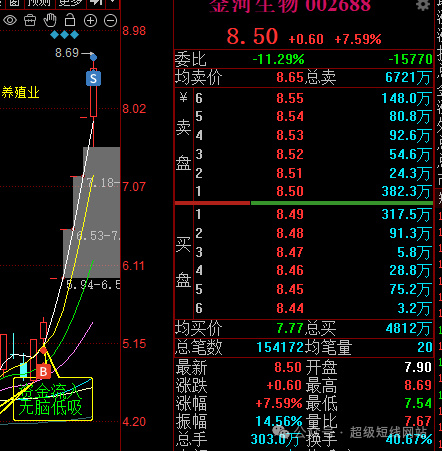This screenshot has height=451, width=442.
Task: Click the red B buy signal marker
Action: click(43, 371)
